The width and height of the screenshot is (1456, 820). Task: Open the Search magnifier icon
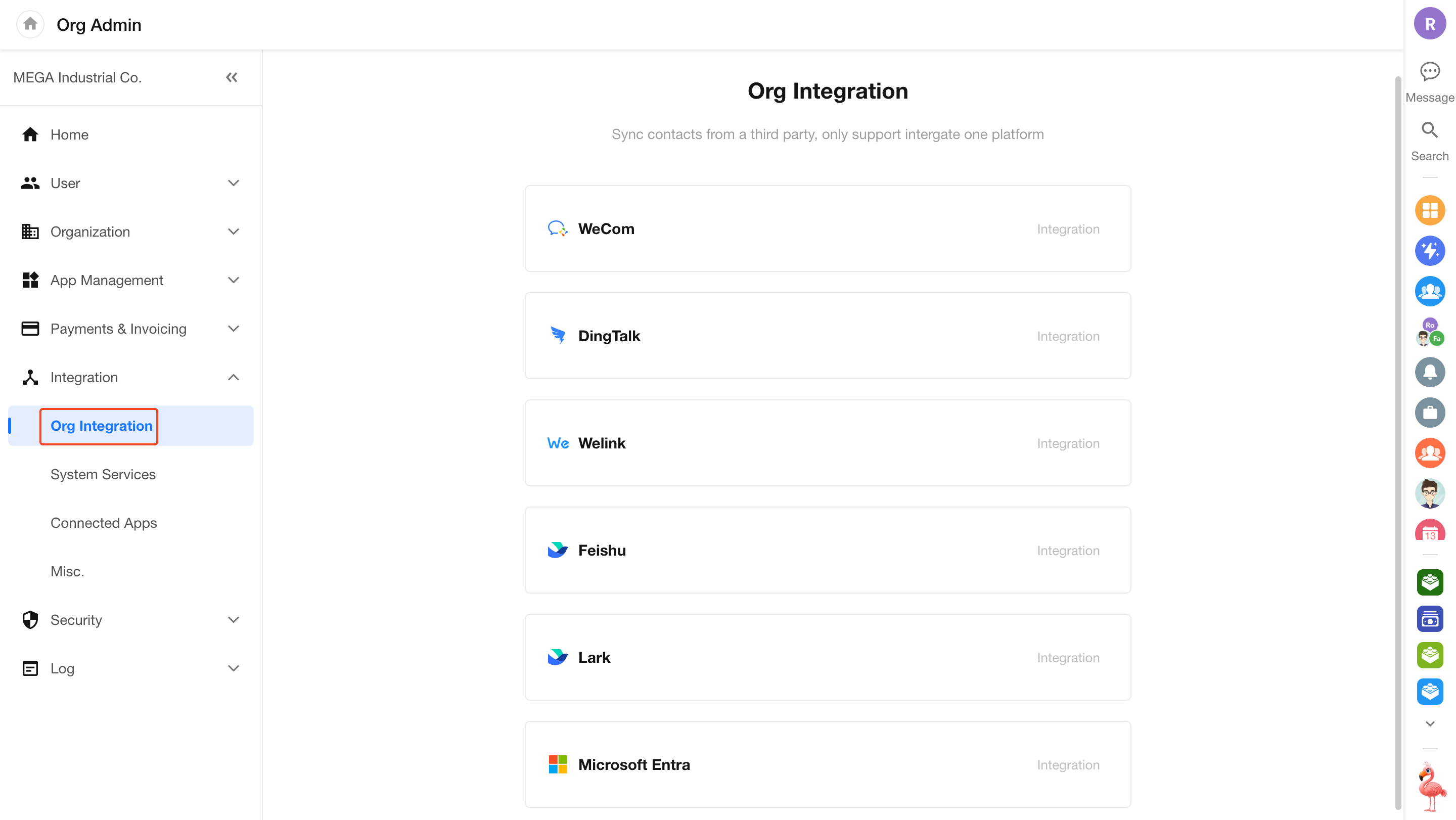[x=1429, y=130]
